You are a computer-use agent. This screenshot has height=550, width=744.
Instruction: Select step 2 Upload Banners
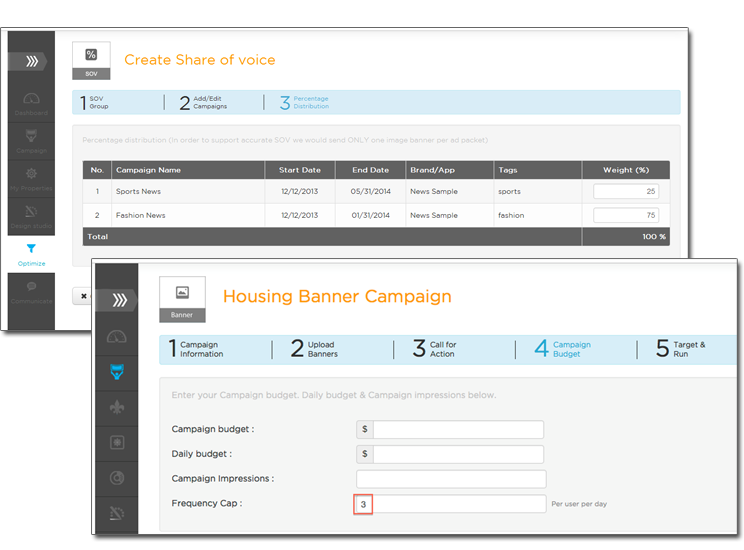(315, 349)
